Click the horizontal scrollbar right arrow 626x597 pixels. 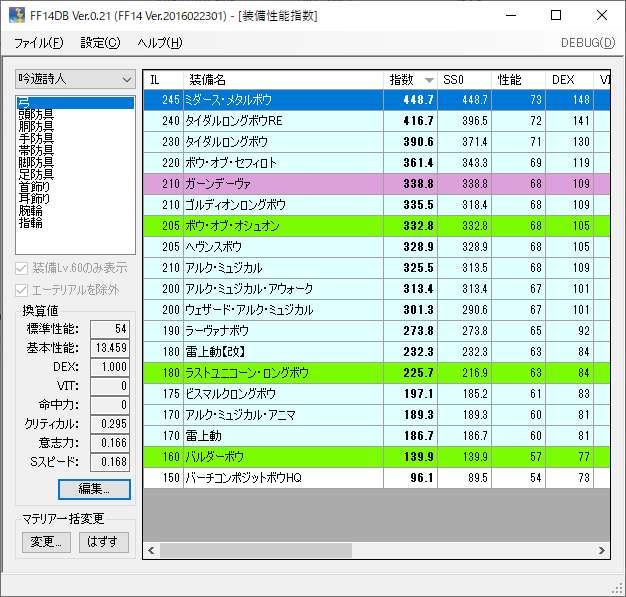pos(602,550)
